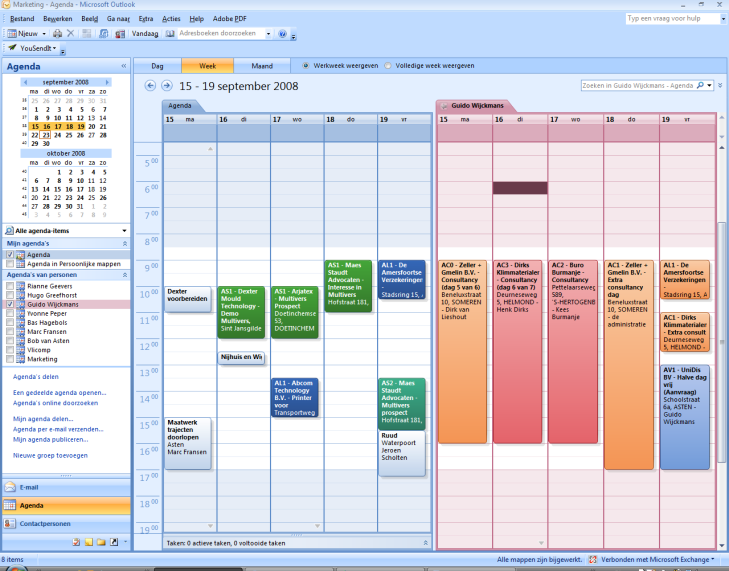The image size is (729, 571).
Task: Check Rianne Geevers calendar
Action: (x=10, y=286)
